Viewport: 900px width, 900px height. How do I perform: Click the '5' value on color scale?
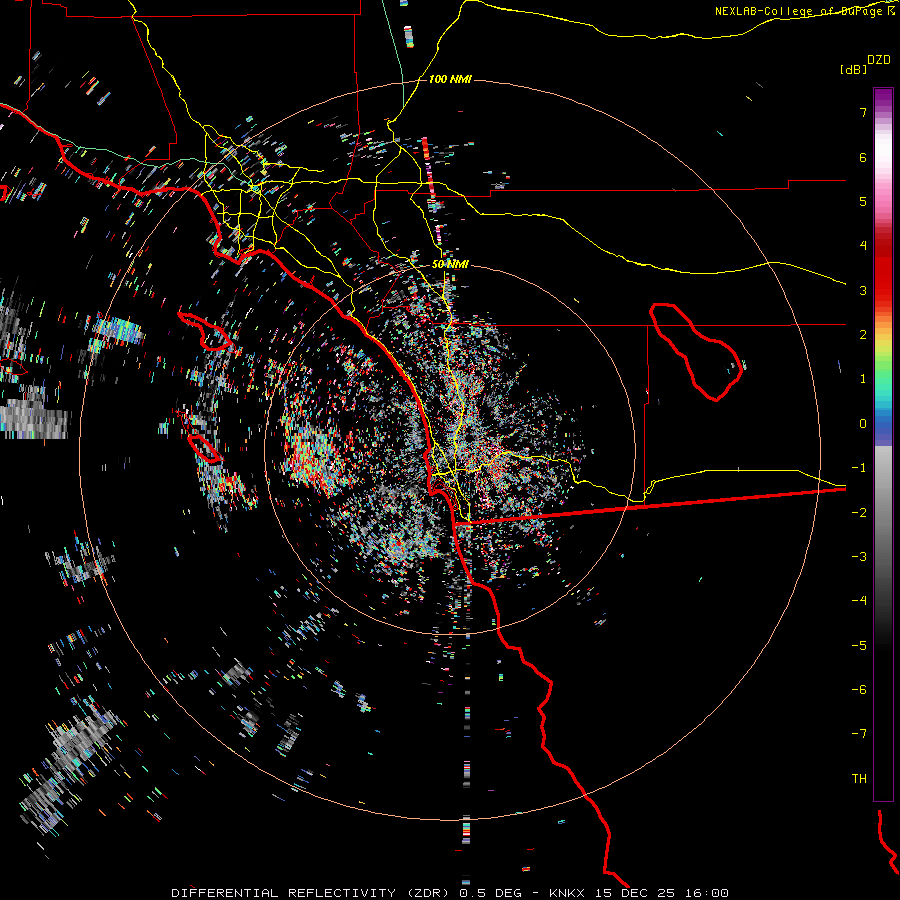click(x=863, y=201)
